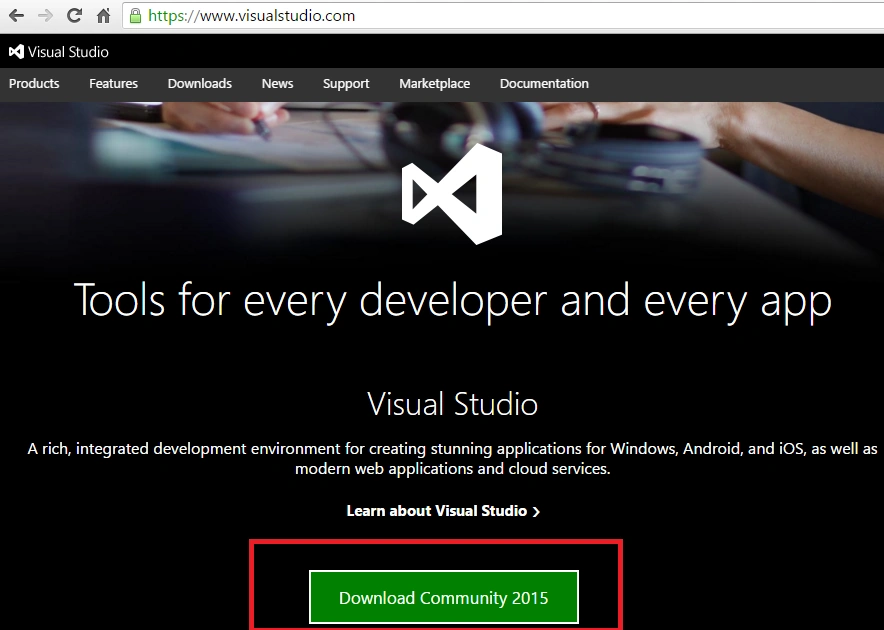Click the Download Community 2015 button
The width and height of the screenshot is (884, 630).
point(444,597)
